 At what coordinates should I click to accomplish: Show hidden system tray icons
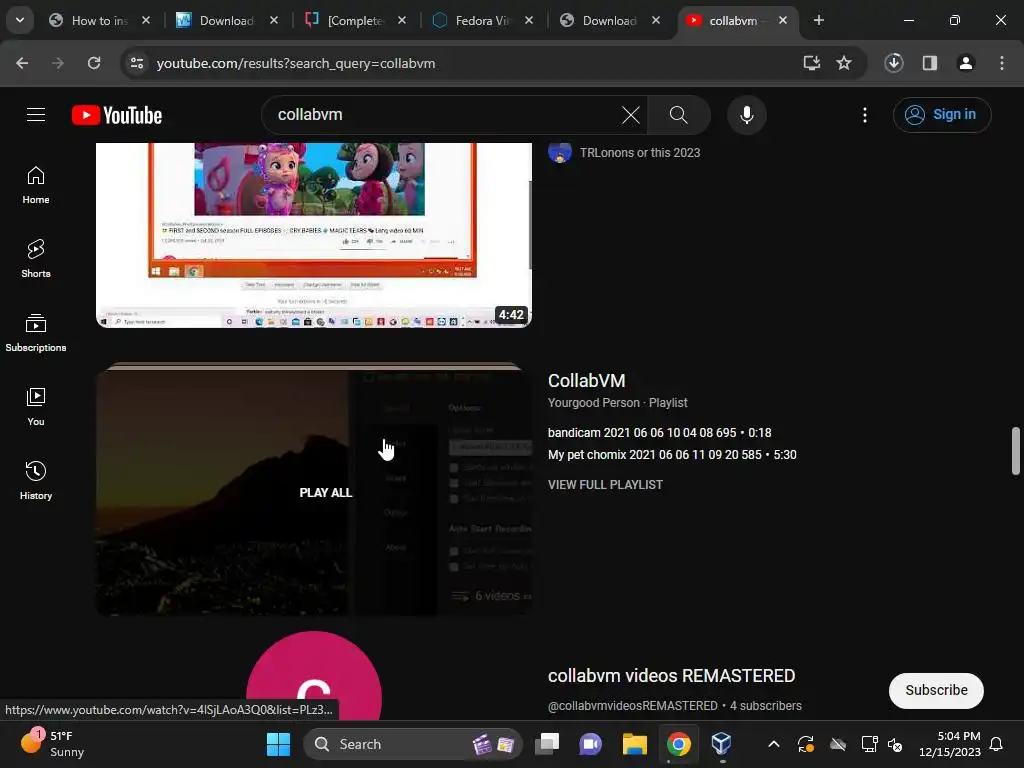tap(773, 744)
